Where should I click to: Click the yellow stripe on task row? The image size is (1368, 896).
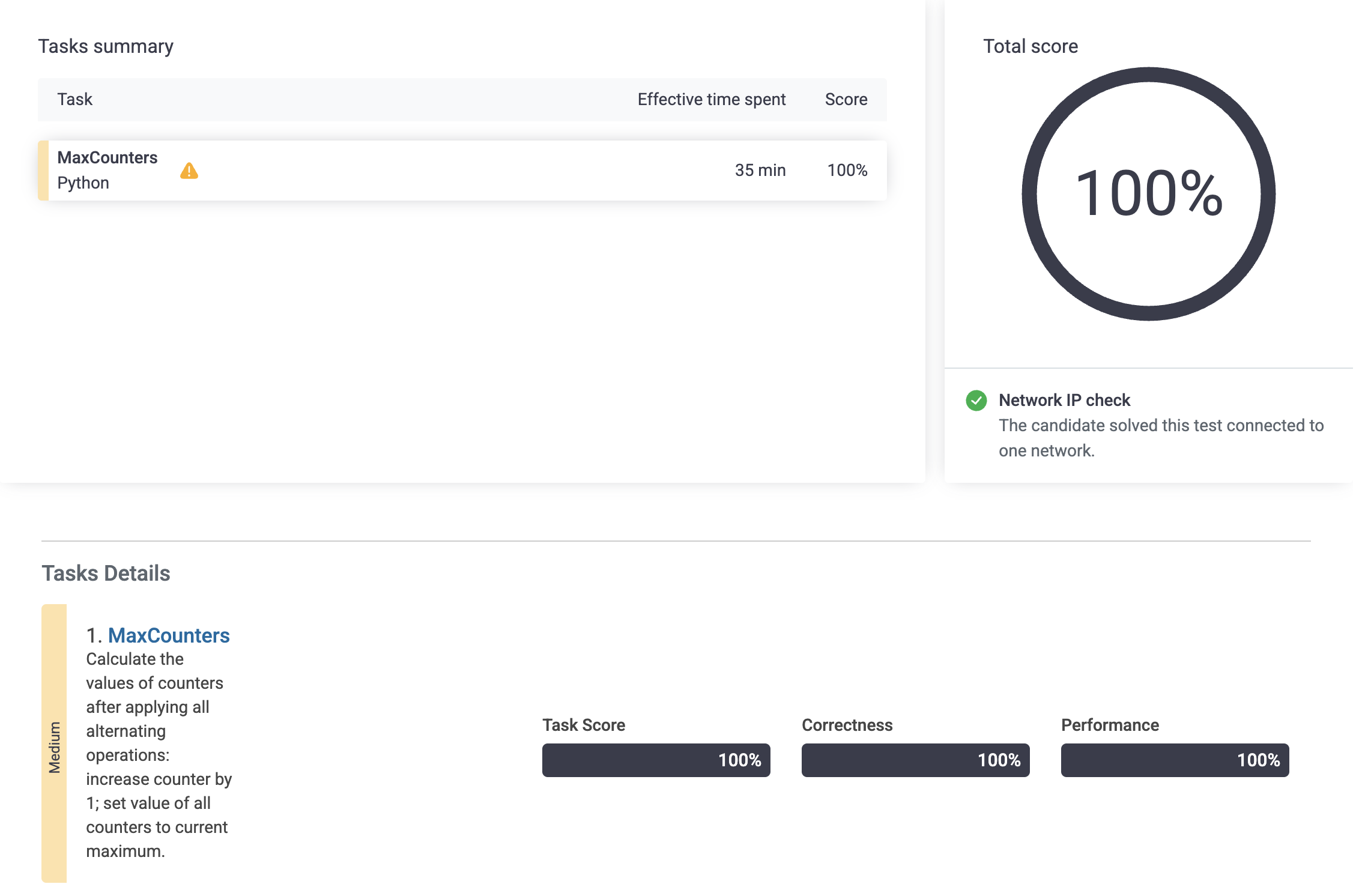tap(43, 171)
